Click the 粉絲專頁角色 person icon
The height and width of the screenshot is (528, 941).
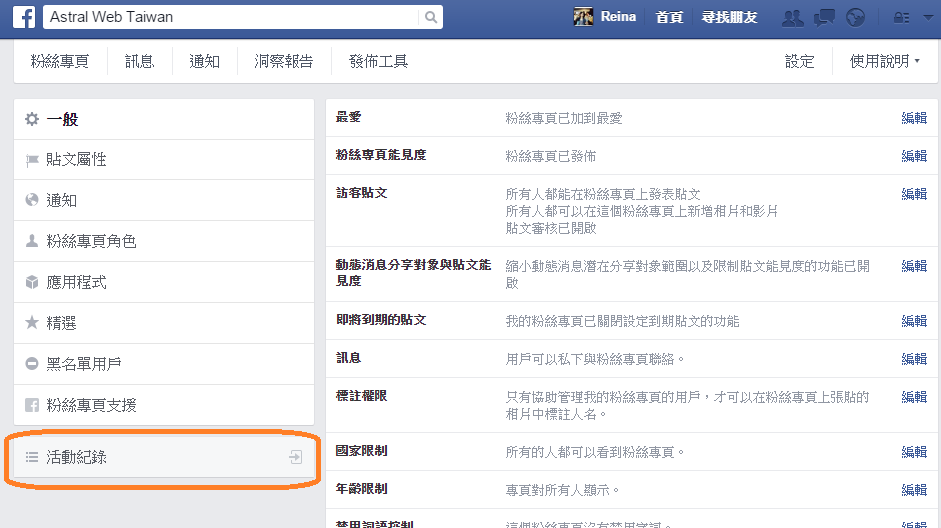32,241
